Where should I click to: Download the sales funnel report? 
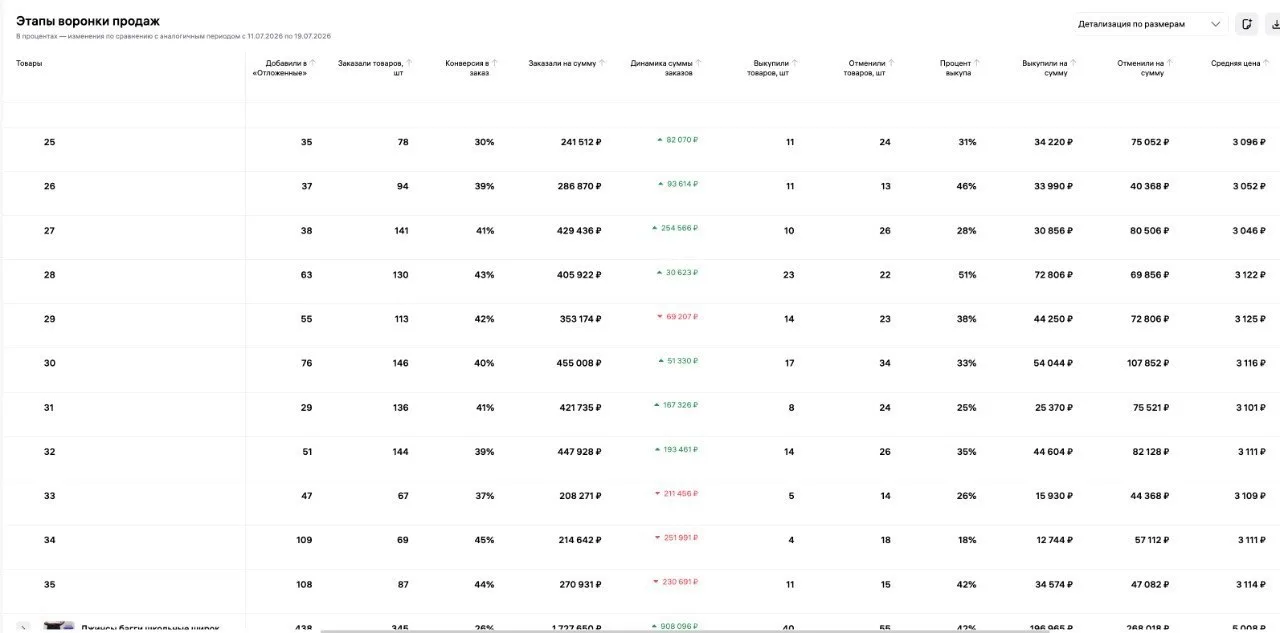coord(1273,24)
